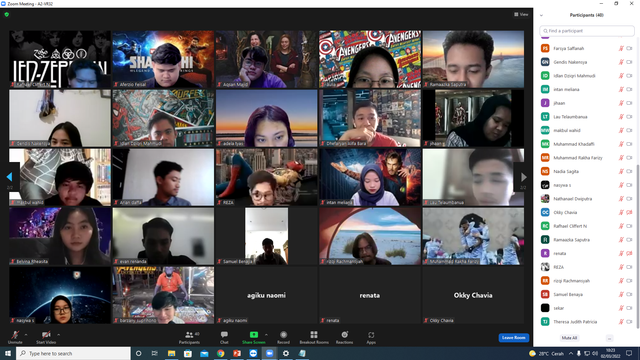
Task: Select Idlan Dziqri Mahmudi in participant list
Action: [x=587, y=76]
